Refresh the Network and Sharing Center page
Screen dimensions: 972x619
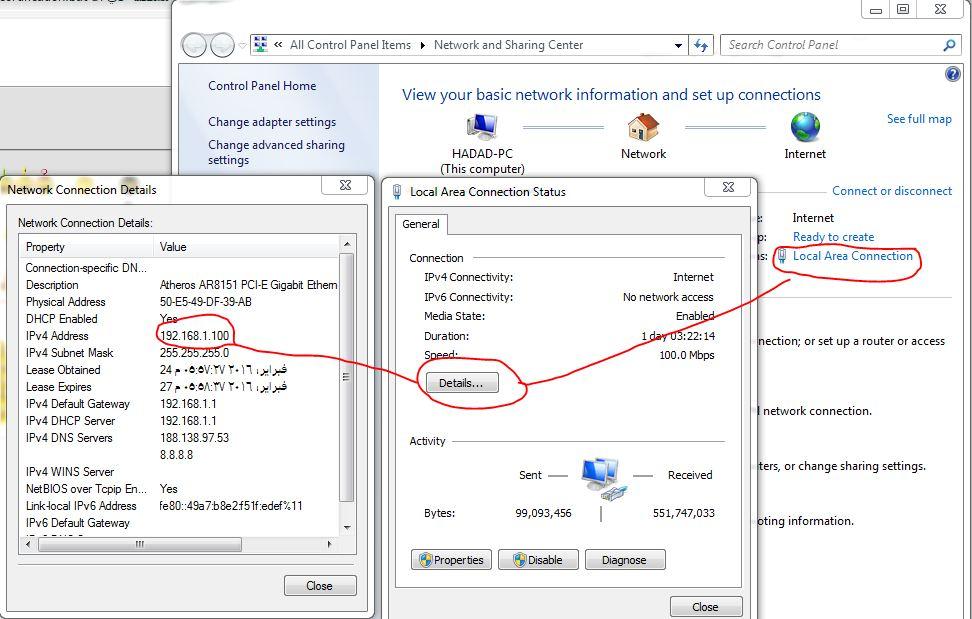coord(701,45)
